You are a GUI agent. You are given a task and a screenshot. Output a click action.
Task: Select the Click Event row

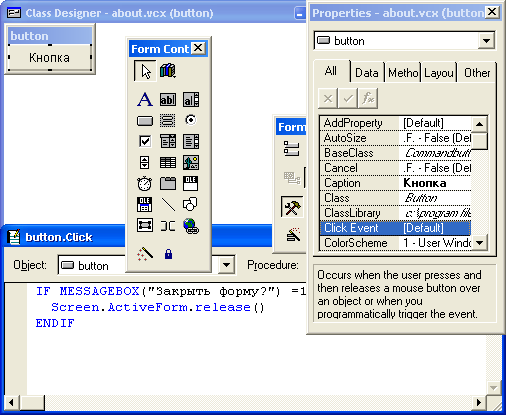coord(395,228)
